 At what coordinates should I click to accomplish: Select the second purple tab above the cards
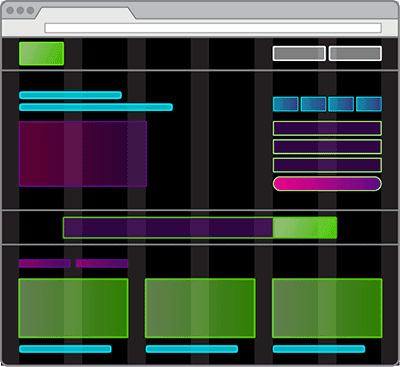click(102, 263)
